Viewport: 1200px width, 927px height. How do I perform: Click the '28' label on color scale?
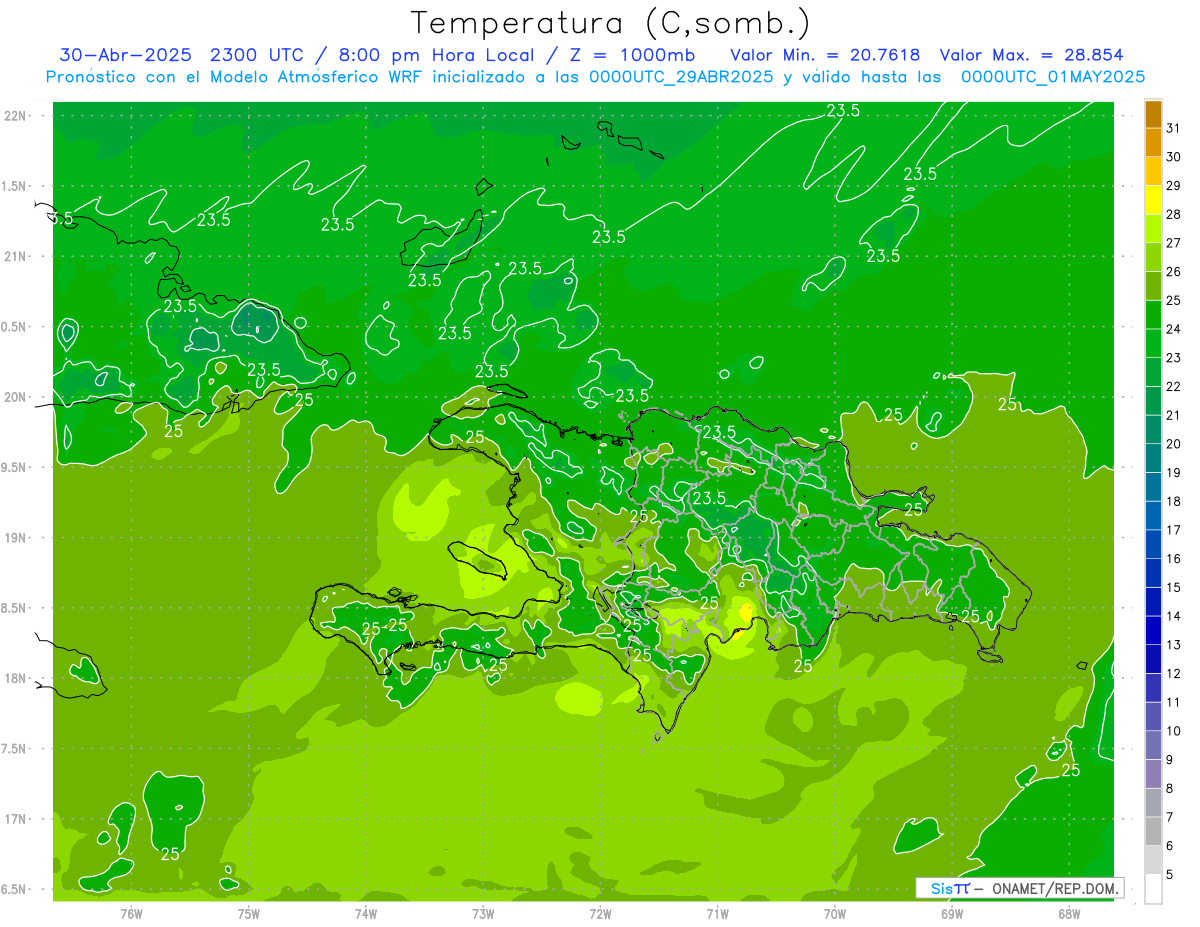[x=1173, y=214]
